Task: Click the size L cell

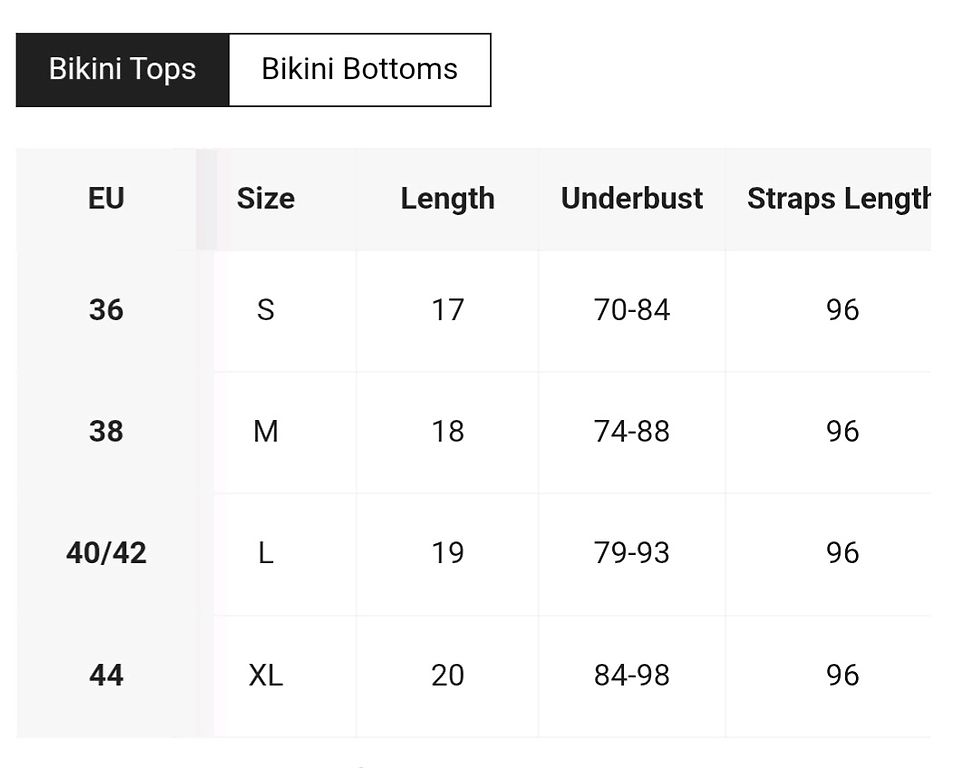Action: tap(265, 553)
